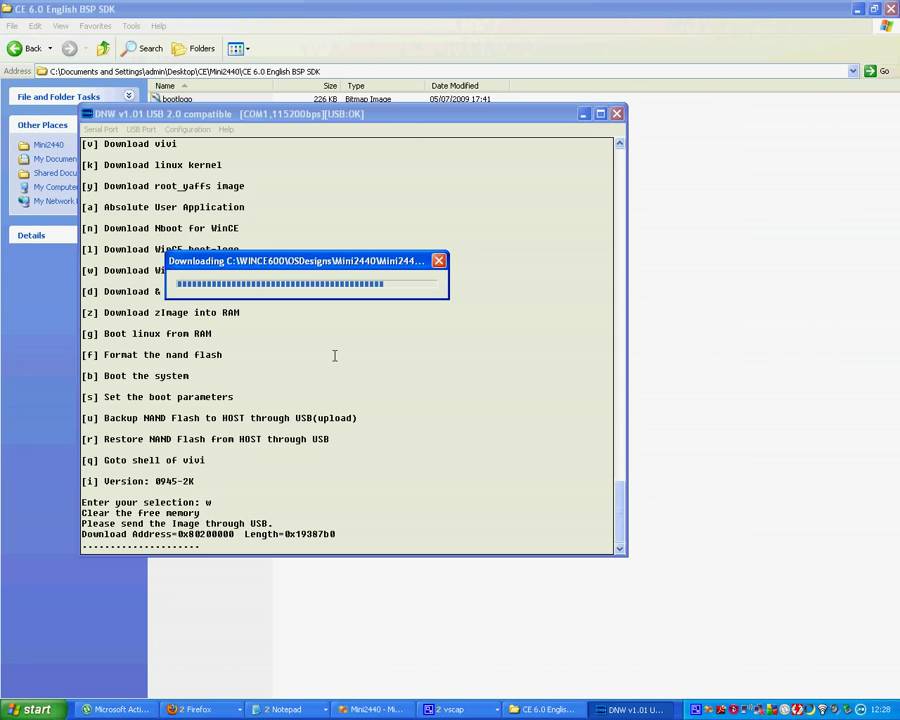Click the Start button

pos(34,710)
